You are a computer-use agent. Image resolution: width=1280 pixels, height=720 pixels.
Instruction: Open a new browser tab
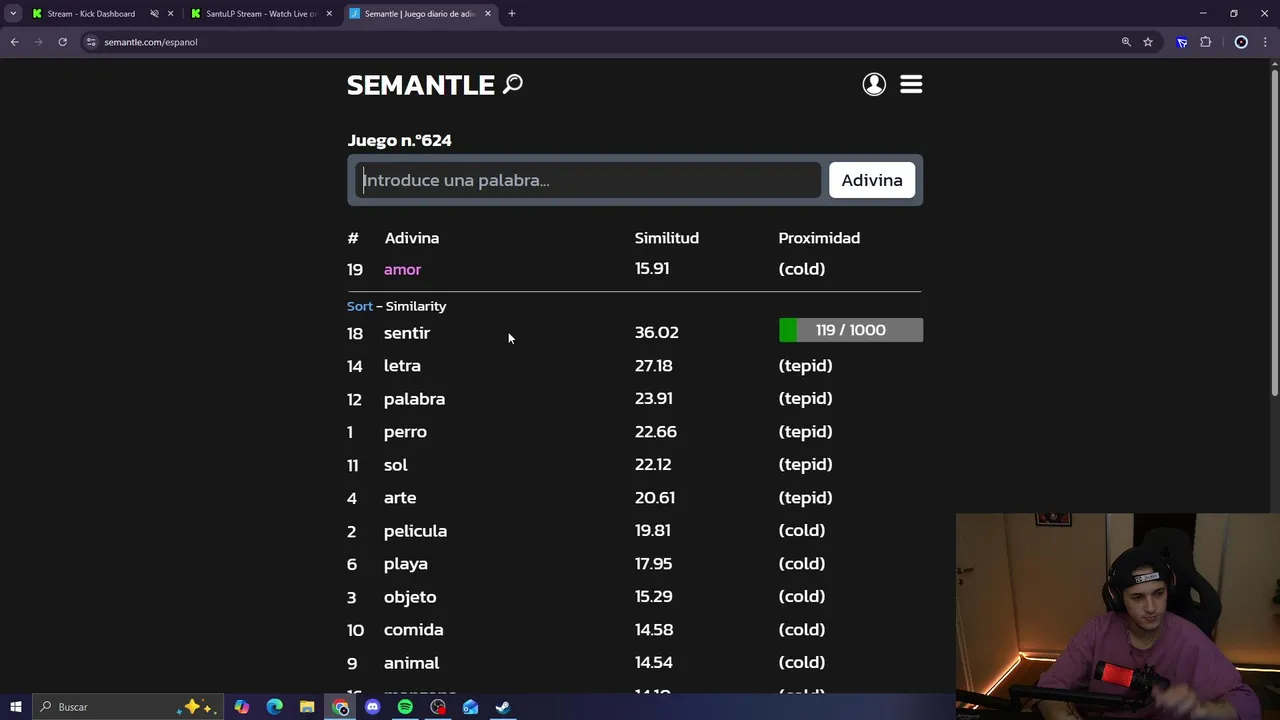(x=512, y=14)
